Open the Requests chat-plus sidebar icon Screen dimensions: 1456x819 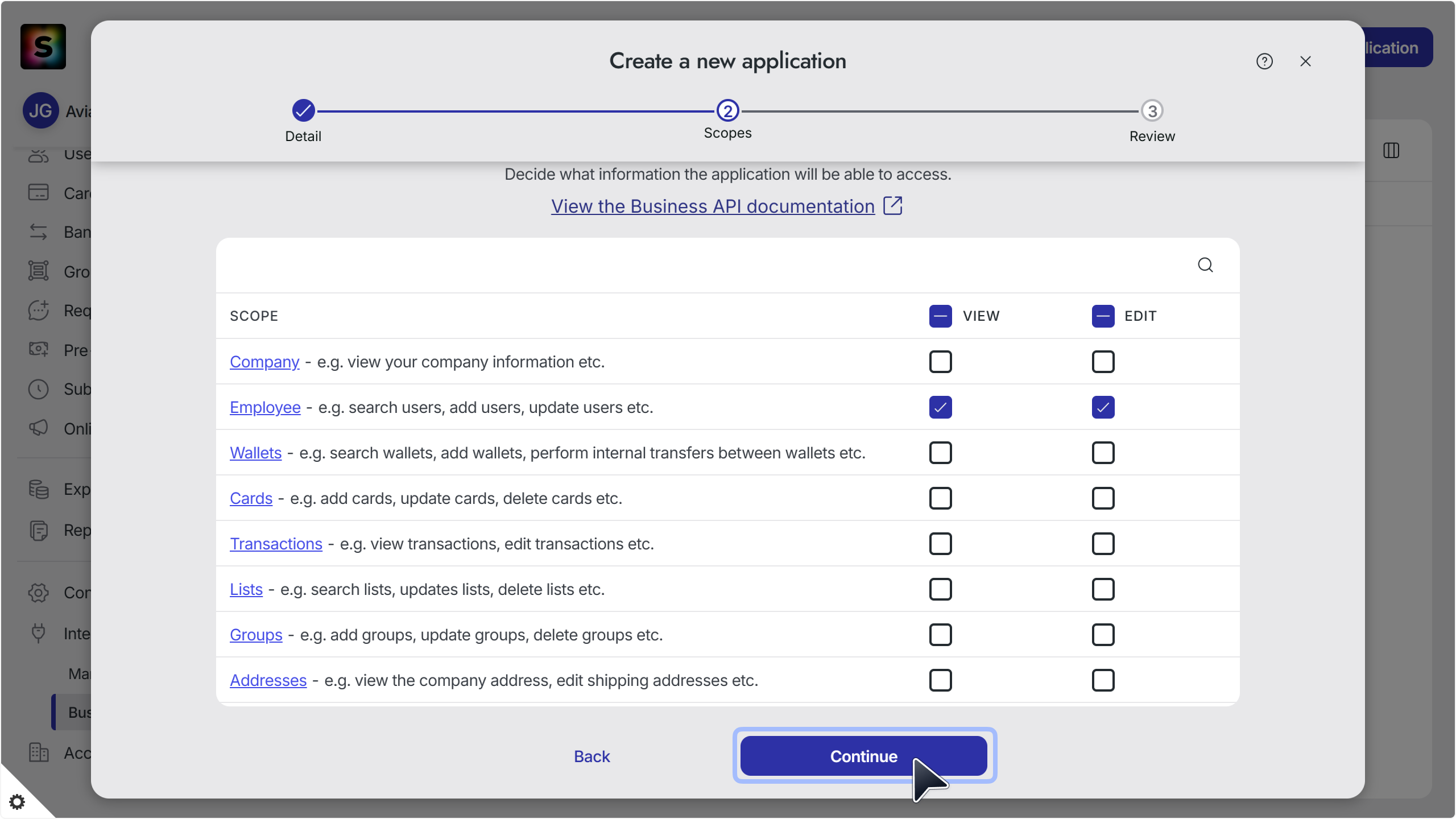39,310
